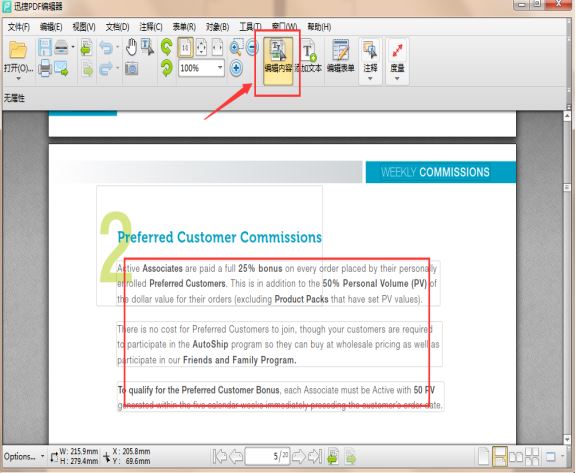Click the paragraph starting 'There is no cost'
This screenshot has height=473, width=576.
(x=279, y=344)
